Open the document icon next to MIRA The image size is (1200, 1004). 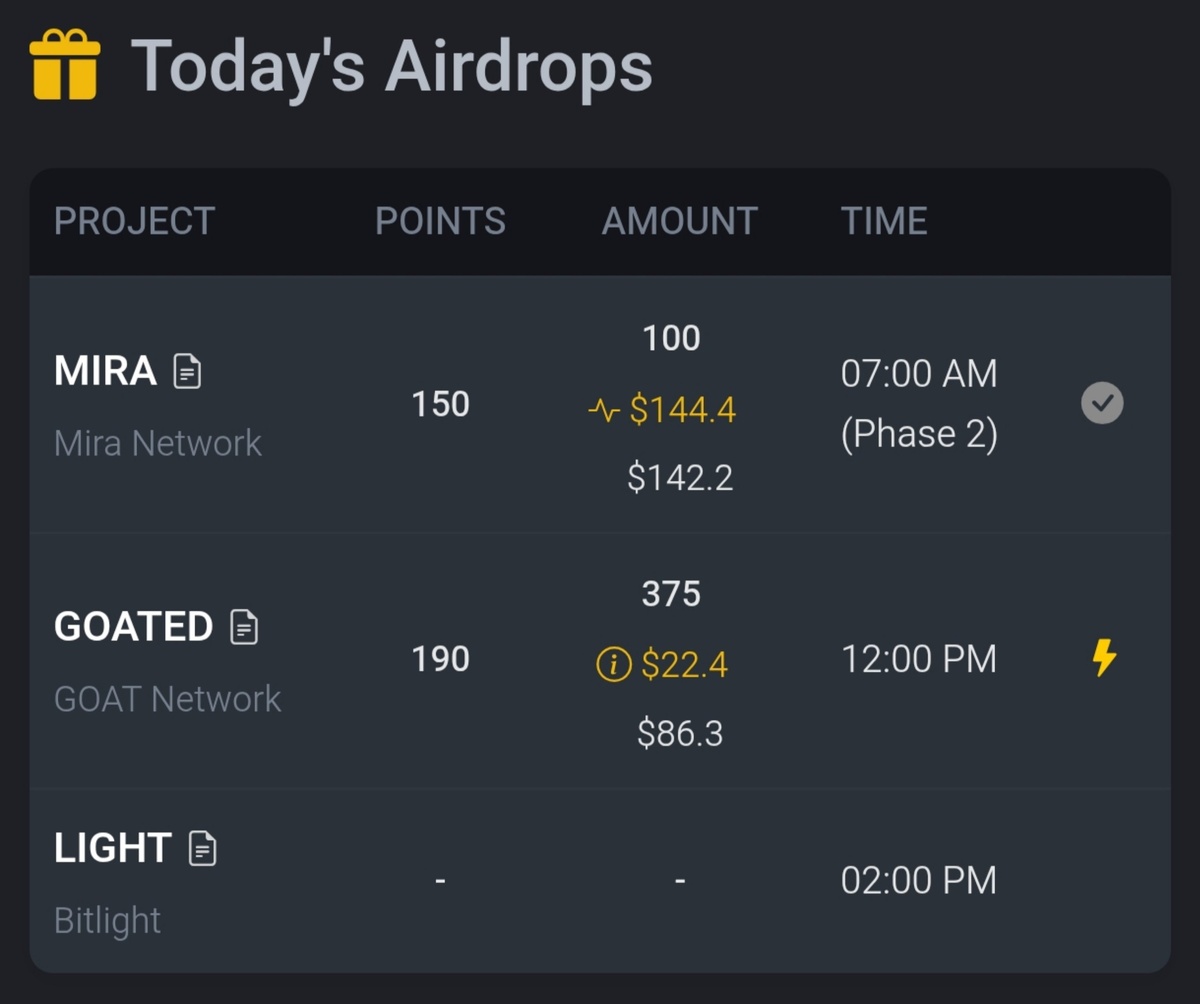point(187,372)
